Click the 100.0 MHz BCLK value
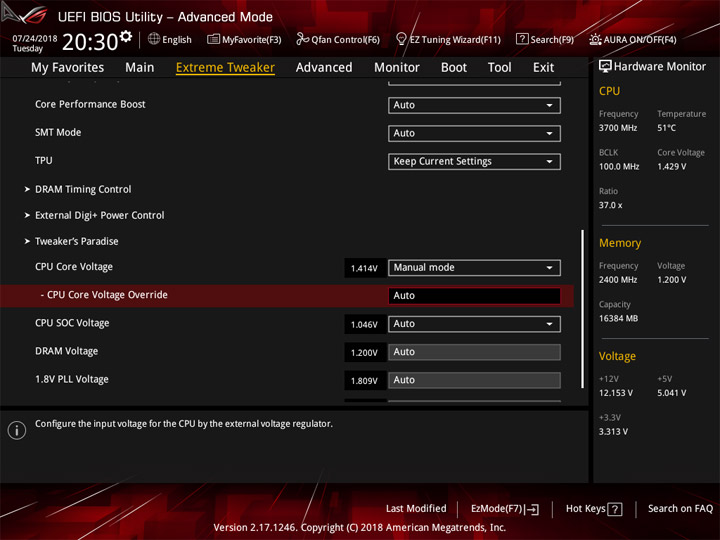 coord(619,166)
